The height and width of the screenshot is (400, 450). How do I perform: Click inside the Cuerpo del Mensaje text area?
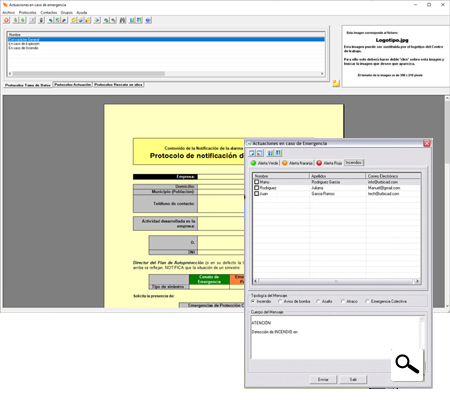coord(336,337)
